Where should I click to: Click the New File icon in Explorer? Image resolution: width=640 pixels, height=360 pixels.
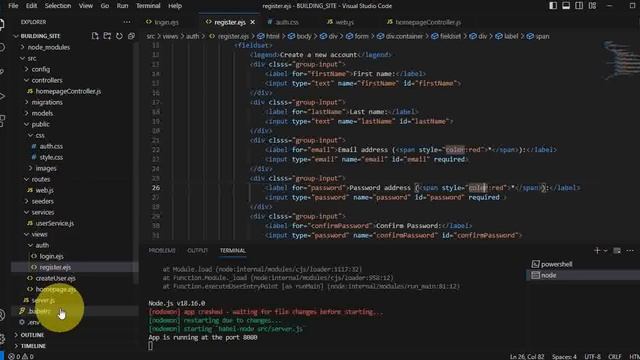coord(95,36)
